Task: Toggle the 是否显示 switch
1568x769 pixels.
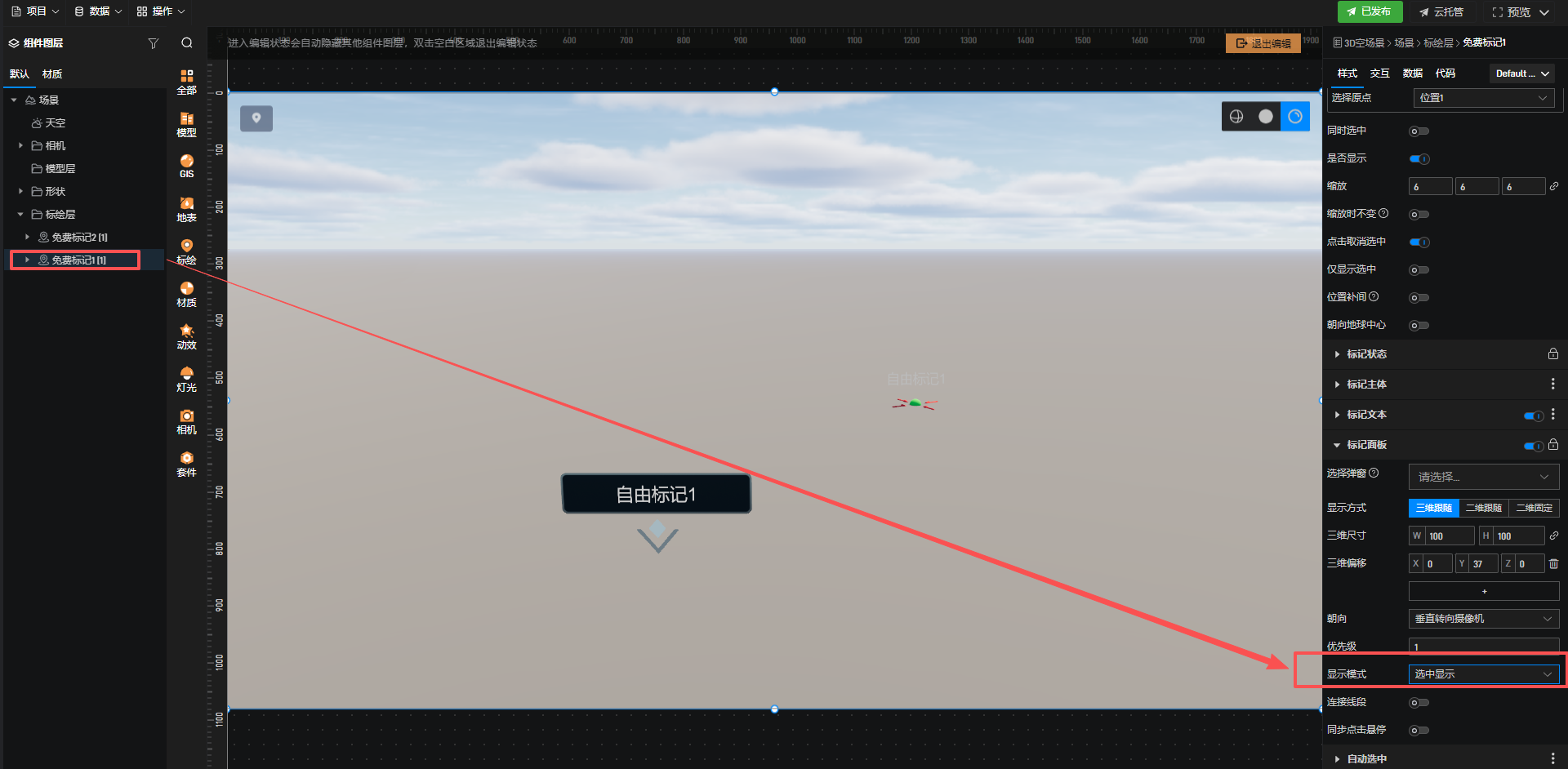Action: pos(1419,159)
